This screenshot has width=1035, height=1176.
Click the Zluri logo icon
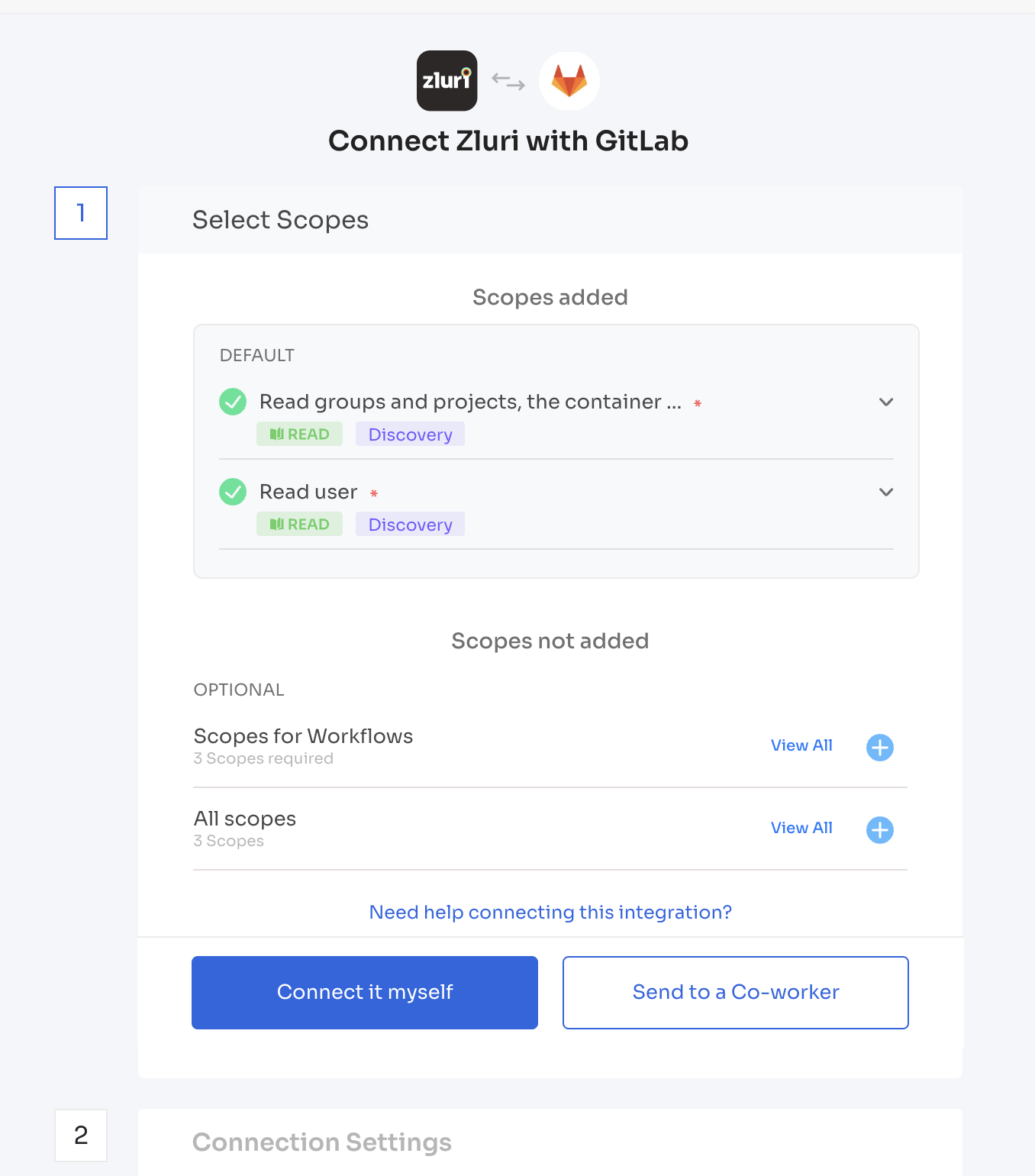(447, 80)
